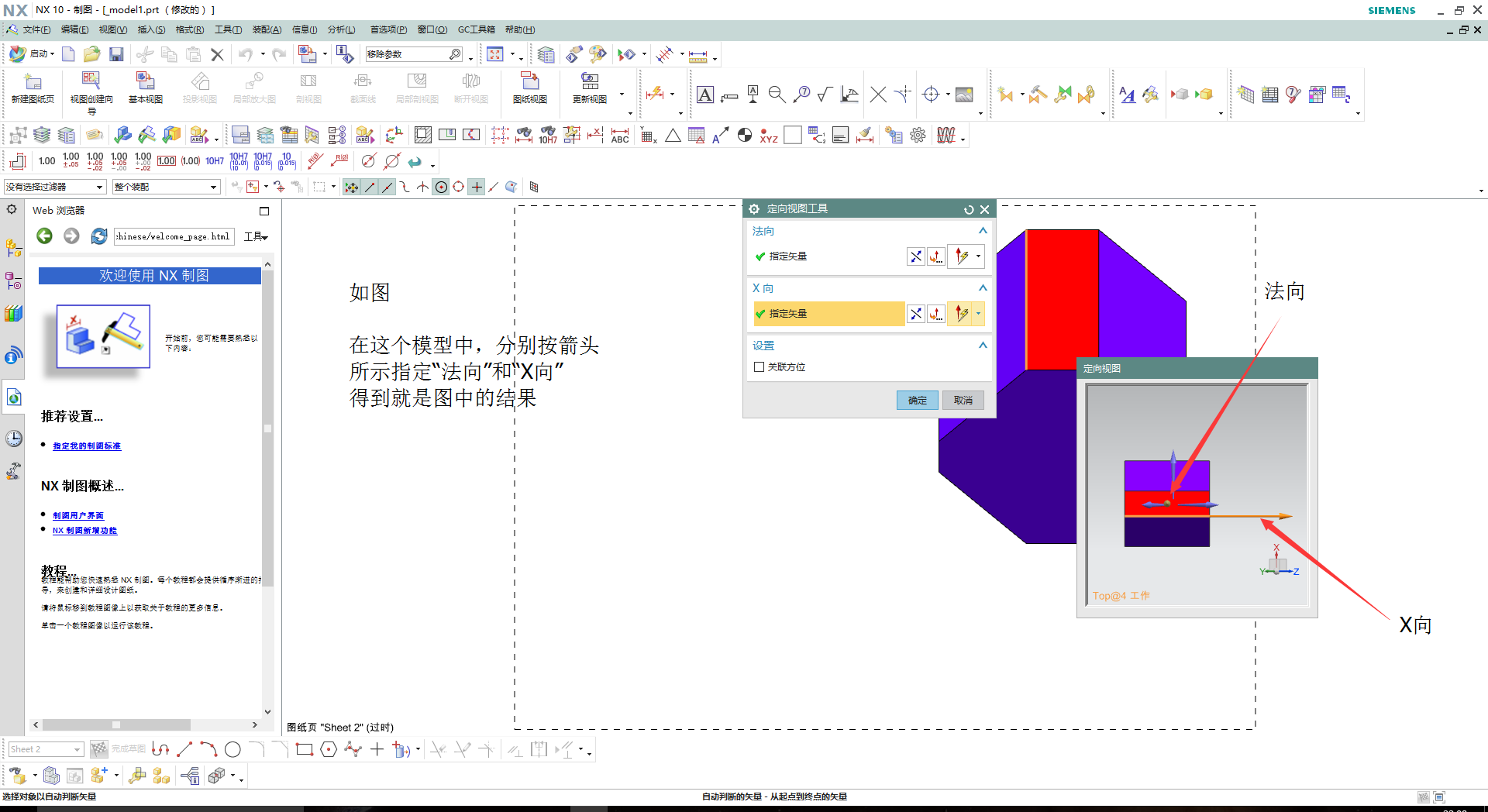Insert an image with the picture icon

click(x=964, y=95)
